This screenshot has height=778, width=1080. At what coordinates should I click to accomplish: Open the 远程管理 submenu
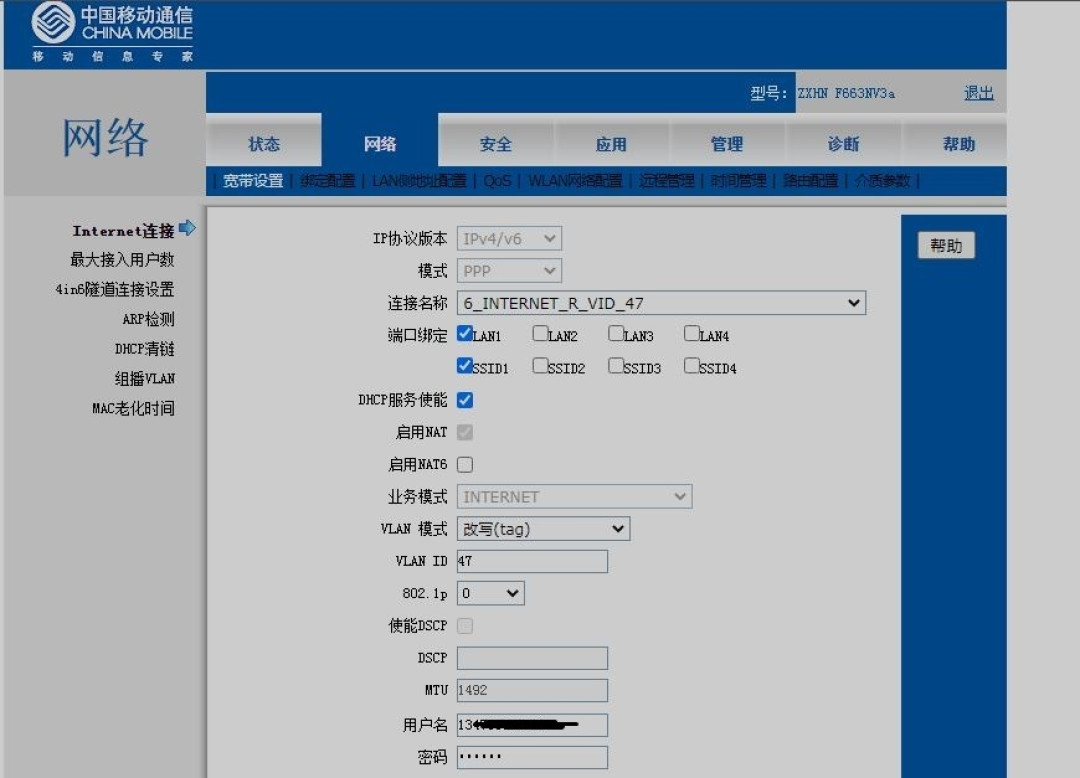coord(667,181)
